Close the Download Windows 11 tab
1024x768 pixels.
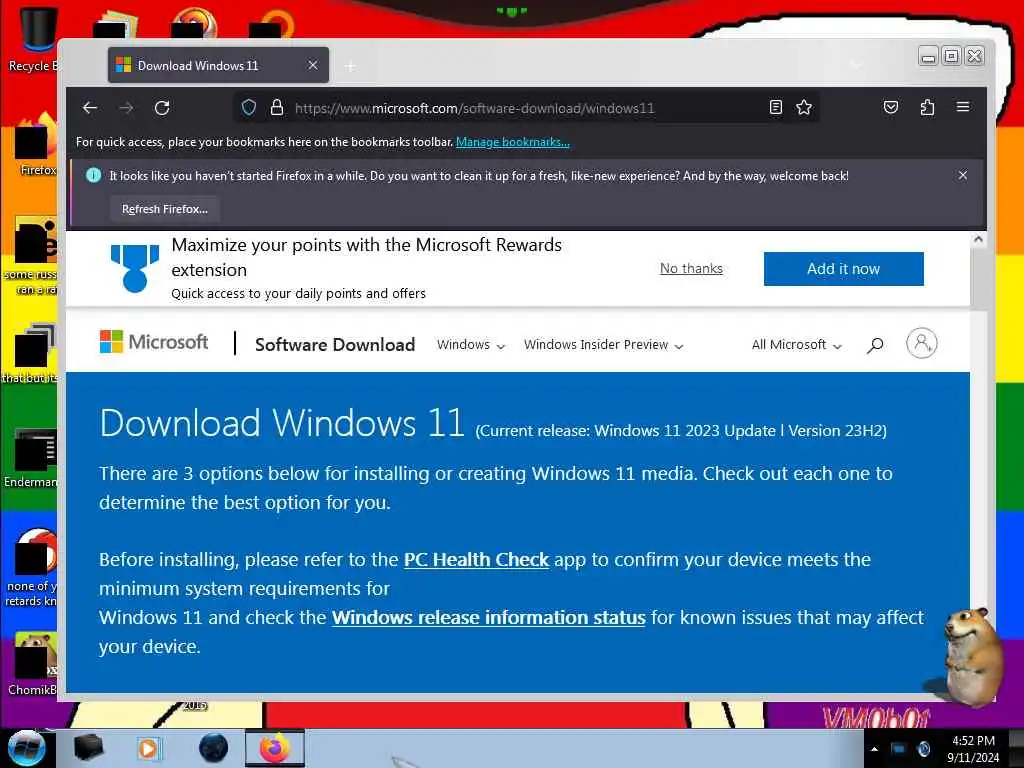[x=313, y=65]
